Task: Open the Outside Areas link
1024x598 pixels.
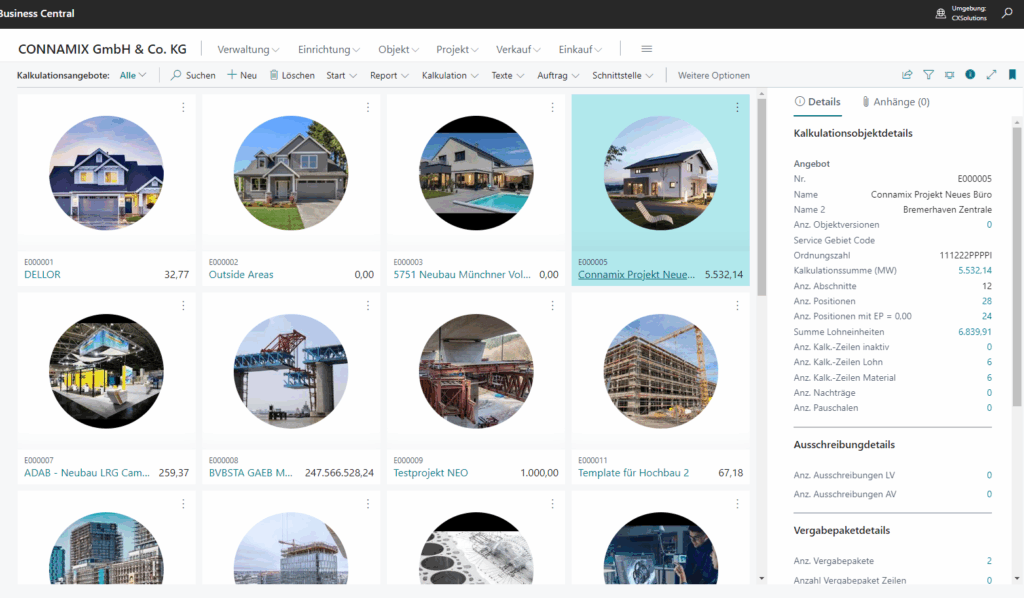Action: (241, 274)
